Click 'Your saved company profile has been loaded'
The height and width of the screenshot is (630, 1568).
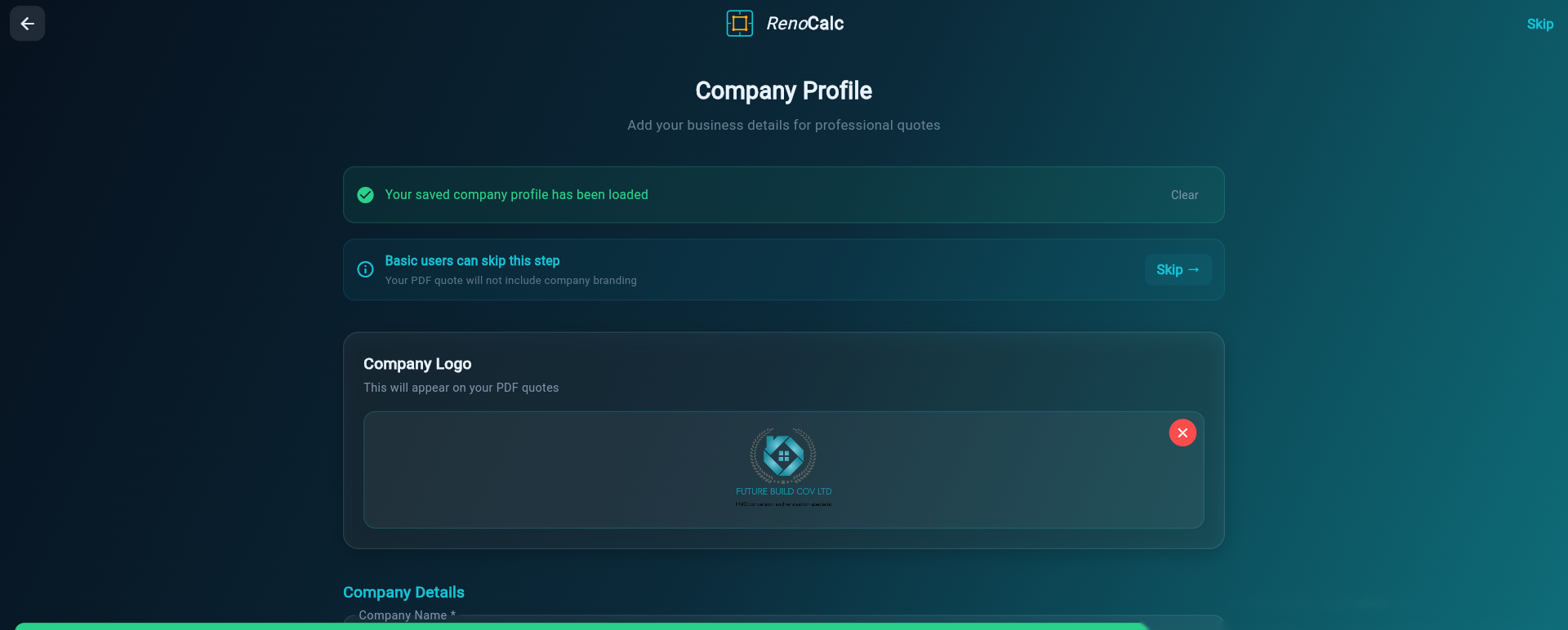(x=516, y=195)
